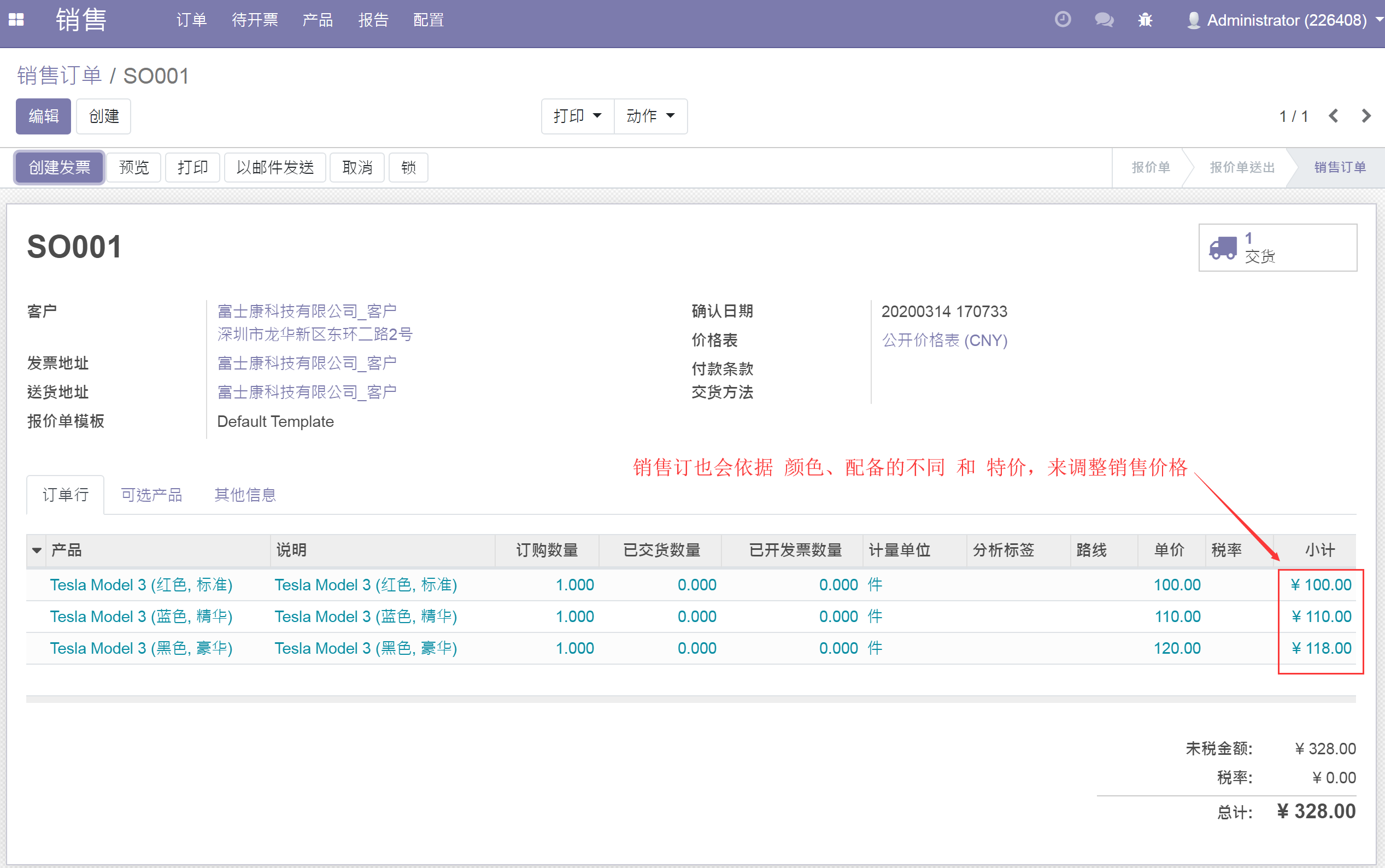Open the 公开价格表 (CNY) link
This screenshot has width=1385, height=868.
[945, 340]
